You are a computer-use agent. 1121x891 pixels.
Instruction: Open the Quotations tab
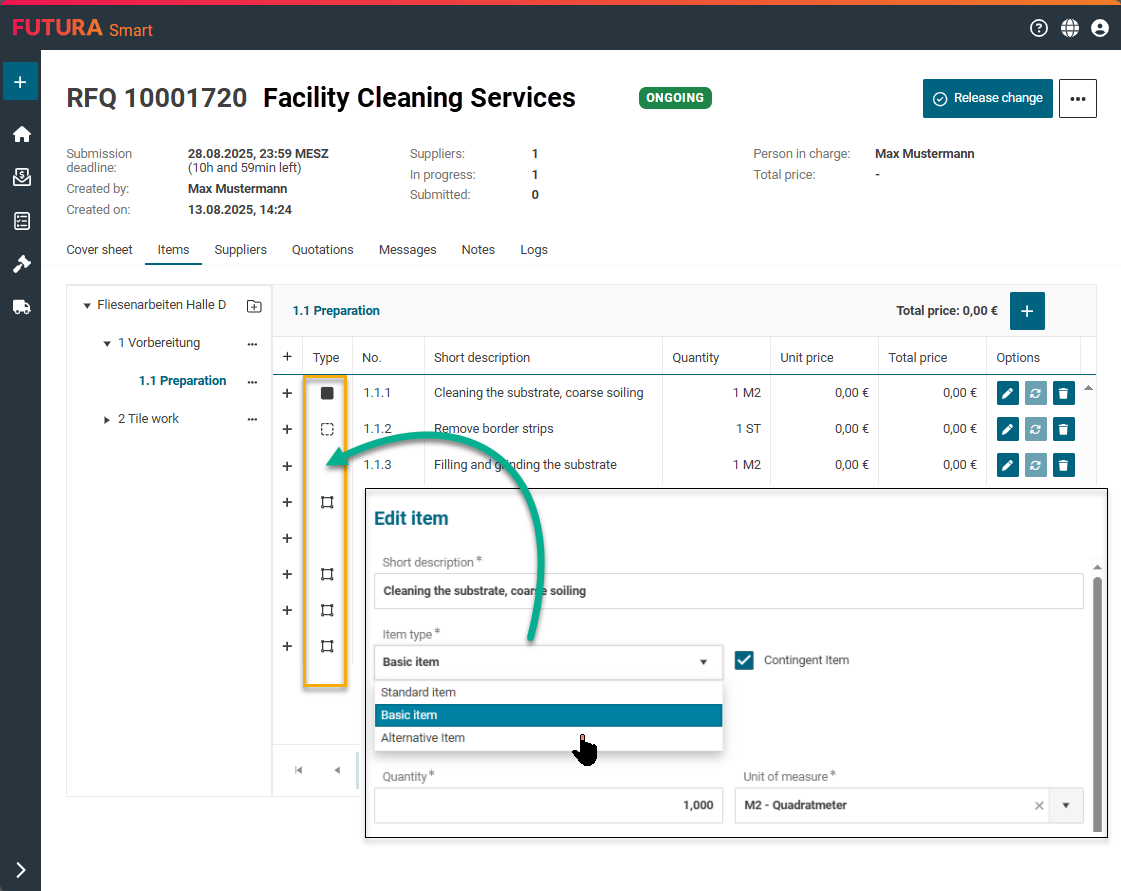tap(322, 250)
